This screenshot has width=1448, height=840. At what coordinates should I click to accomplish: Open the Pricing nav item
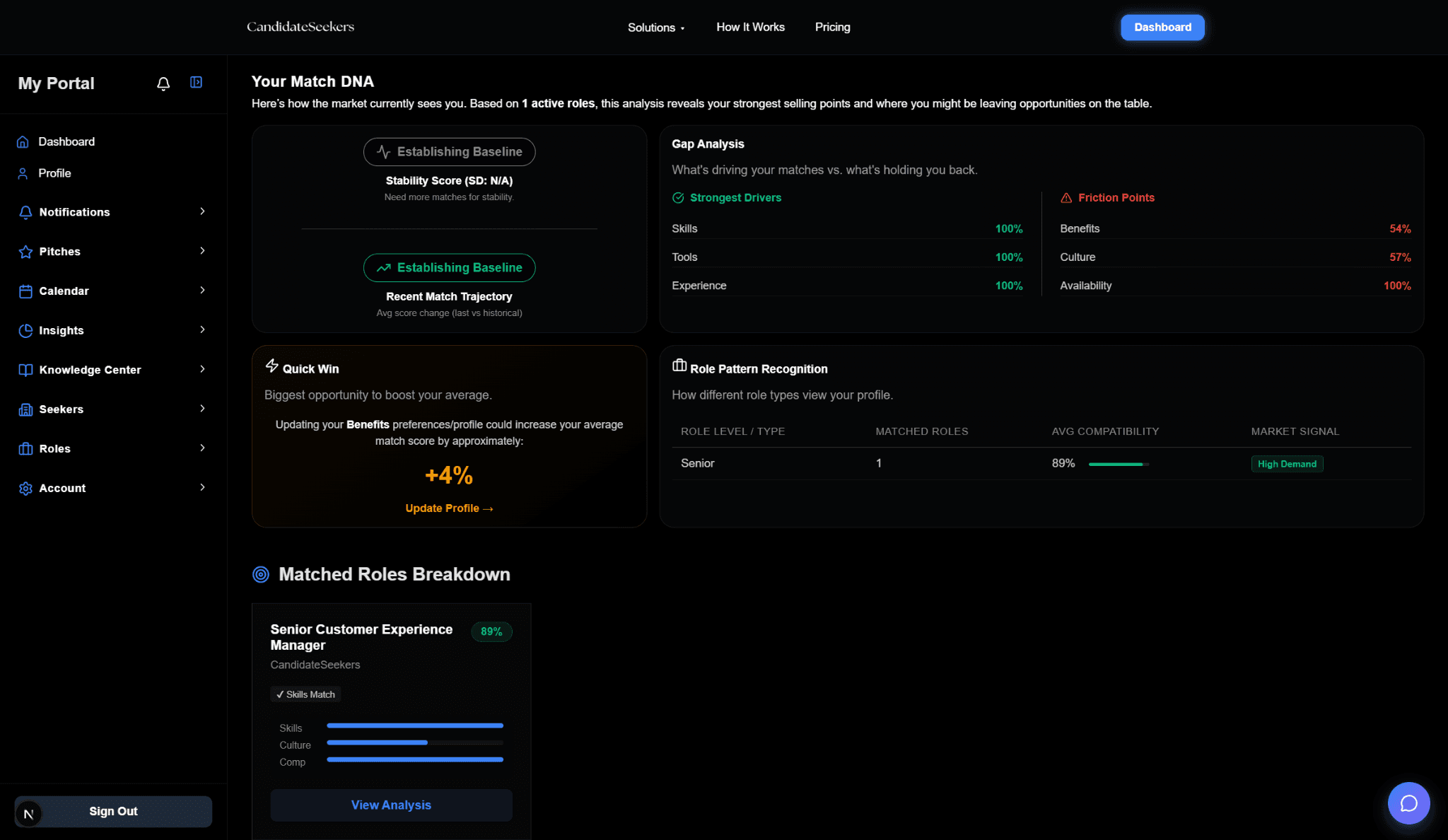tap(832, 27)
